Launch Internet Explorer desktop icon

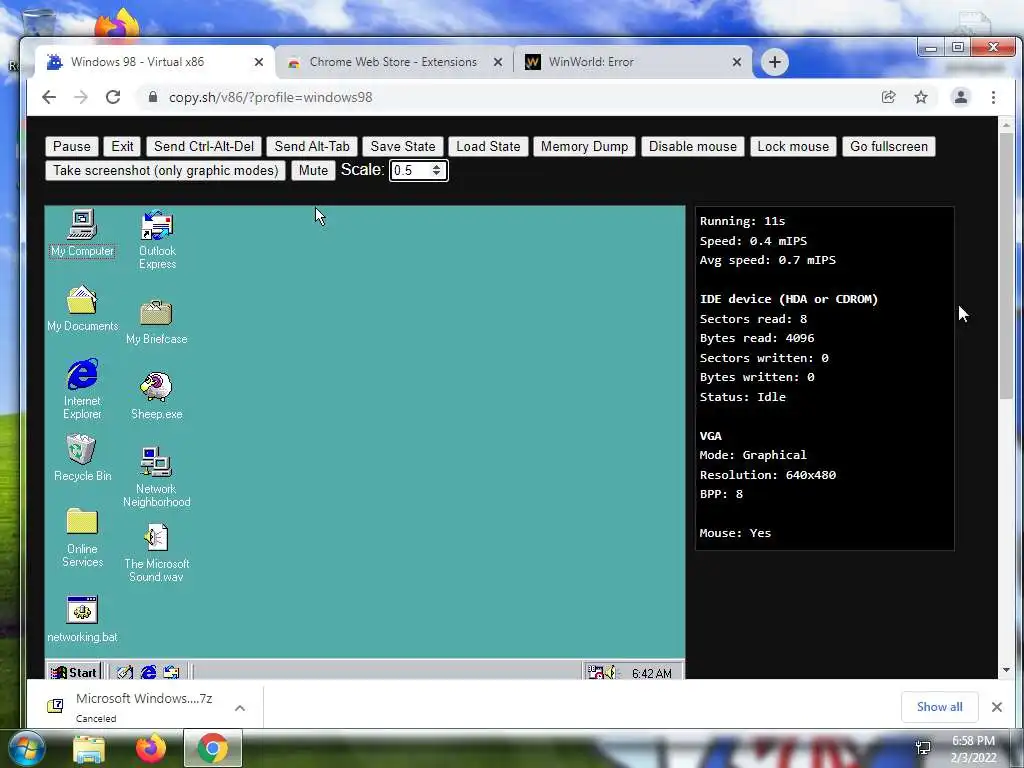tap(82, 388)
